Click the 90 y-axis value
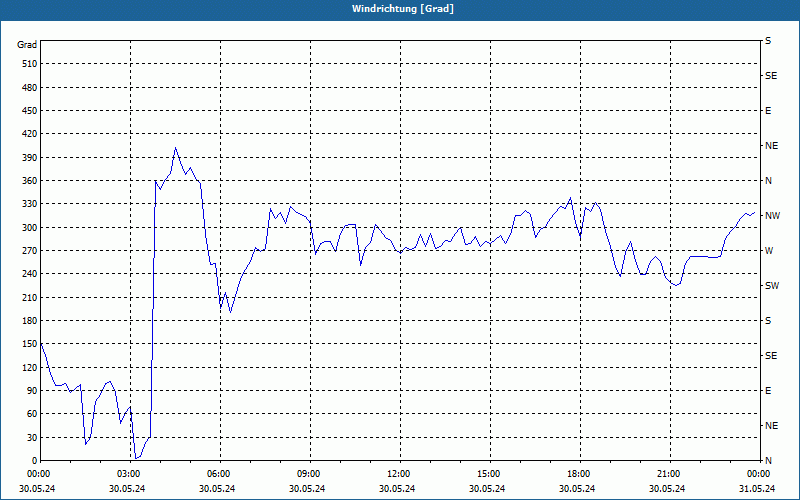The width and height of the screenshot is (800, 500). (32, 391)
